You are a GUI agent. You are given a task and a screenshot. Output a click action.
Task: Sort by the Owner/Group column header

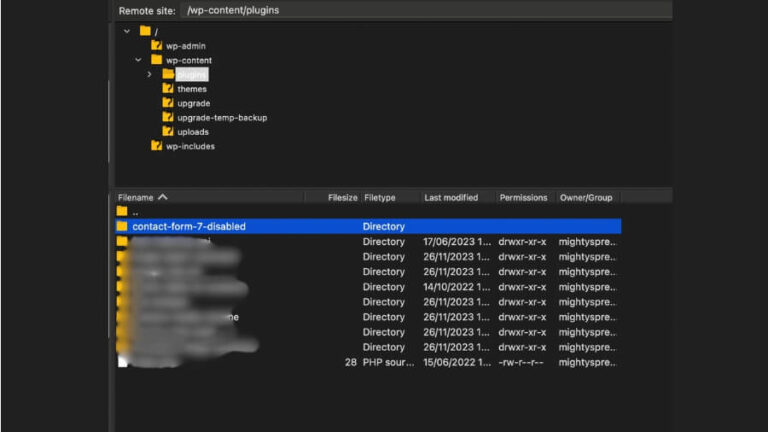coord(586,198)
